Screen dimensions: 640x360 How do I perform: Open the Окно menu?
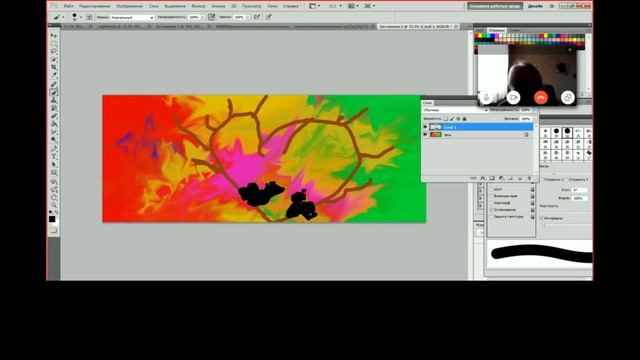tap(272, 6)
